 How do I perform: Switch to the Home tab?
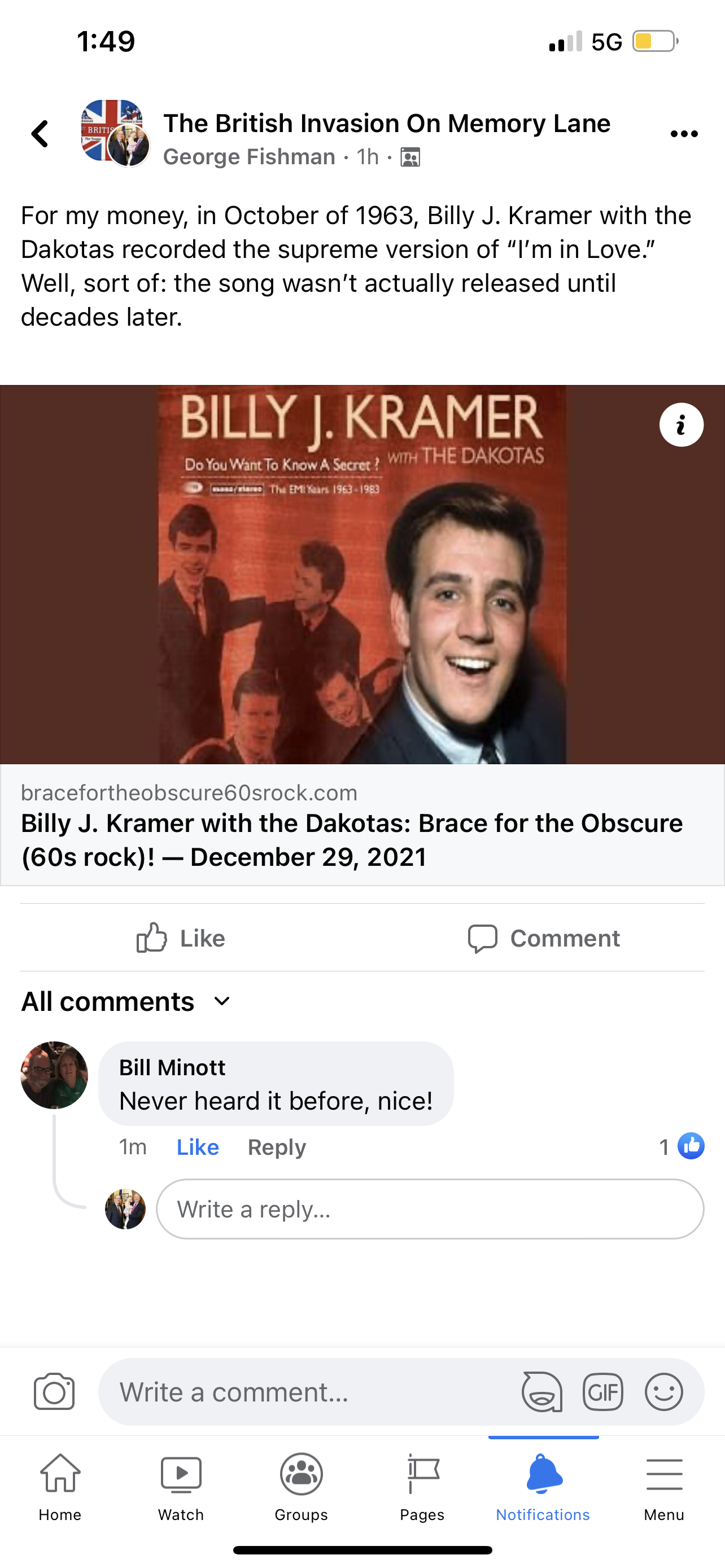click(60, 1486)
